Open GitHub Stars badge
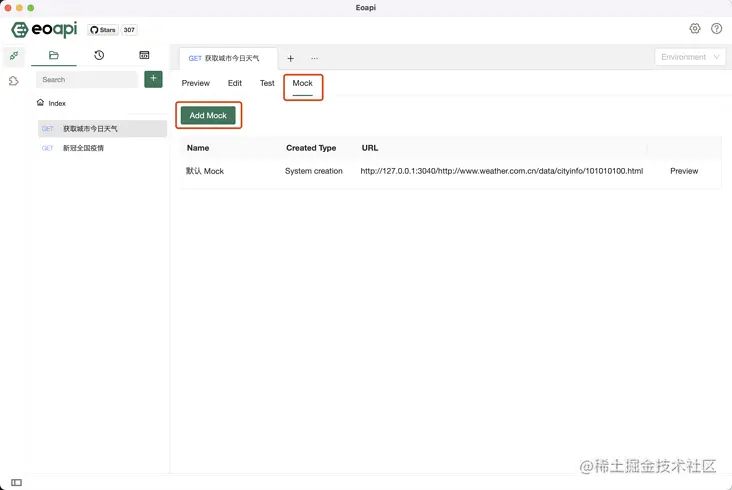 click(x=103, y=30)
